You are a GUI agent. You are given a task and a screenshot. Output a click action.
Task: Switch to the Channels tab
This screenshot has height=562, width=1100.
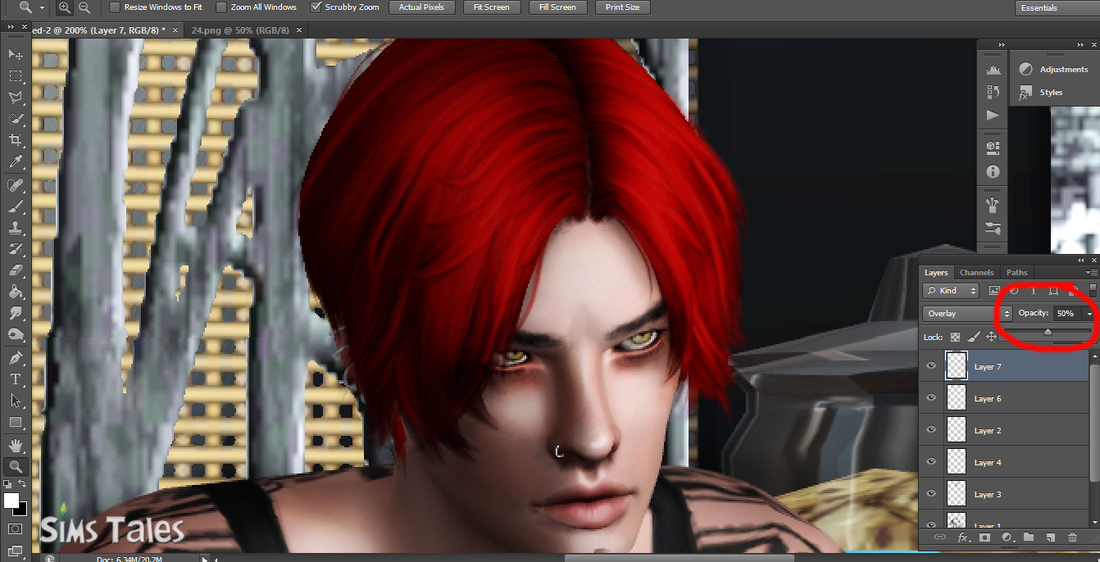[x=977, y=272]
